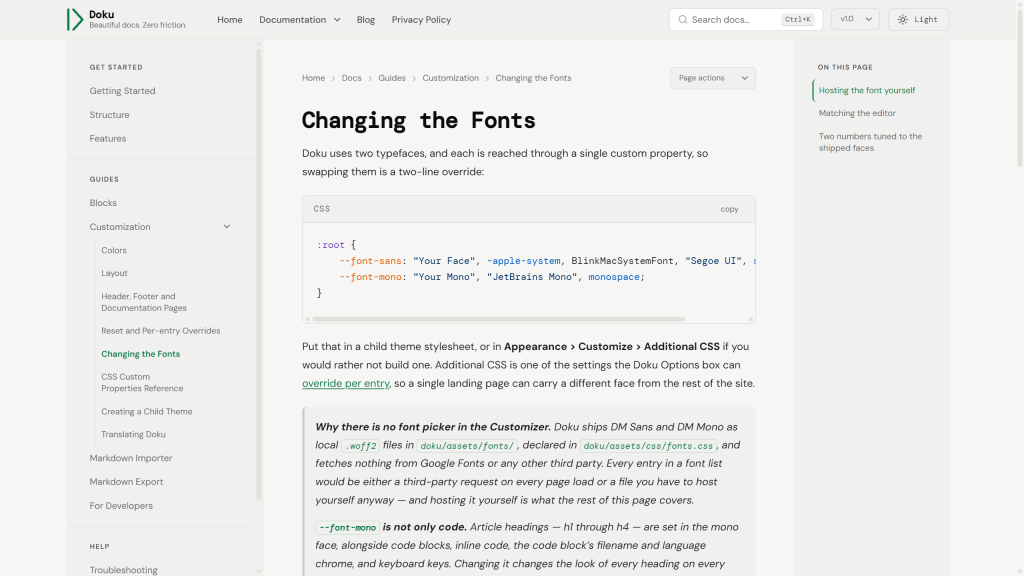Open Translating Doku in sidebar
Screen dimensions: 1024x576
click(x=133, y=434)
